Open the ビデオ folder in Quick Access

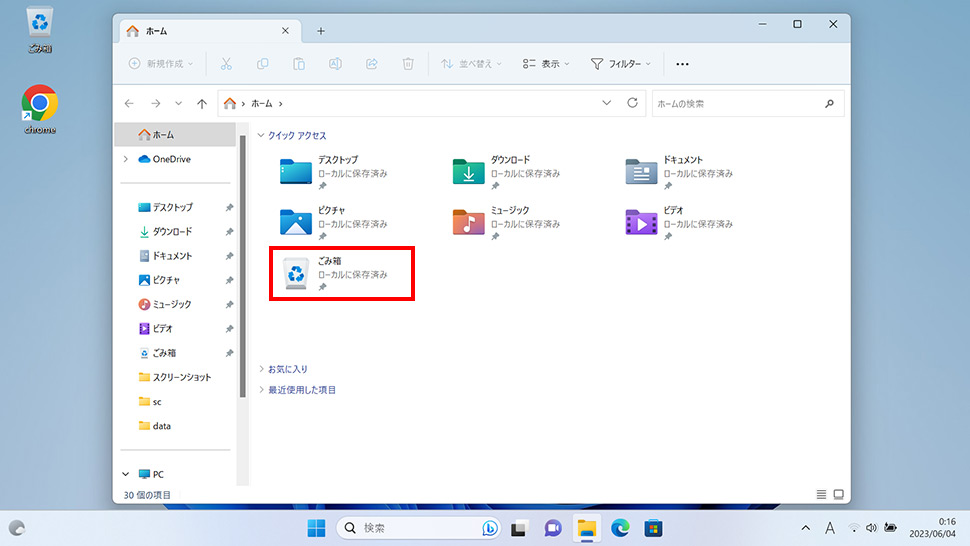tap(679, 223)
